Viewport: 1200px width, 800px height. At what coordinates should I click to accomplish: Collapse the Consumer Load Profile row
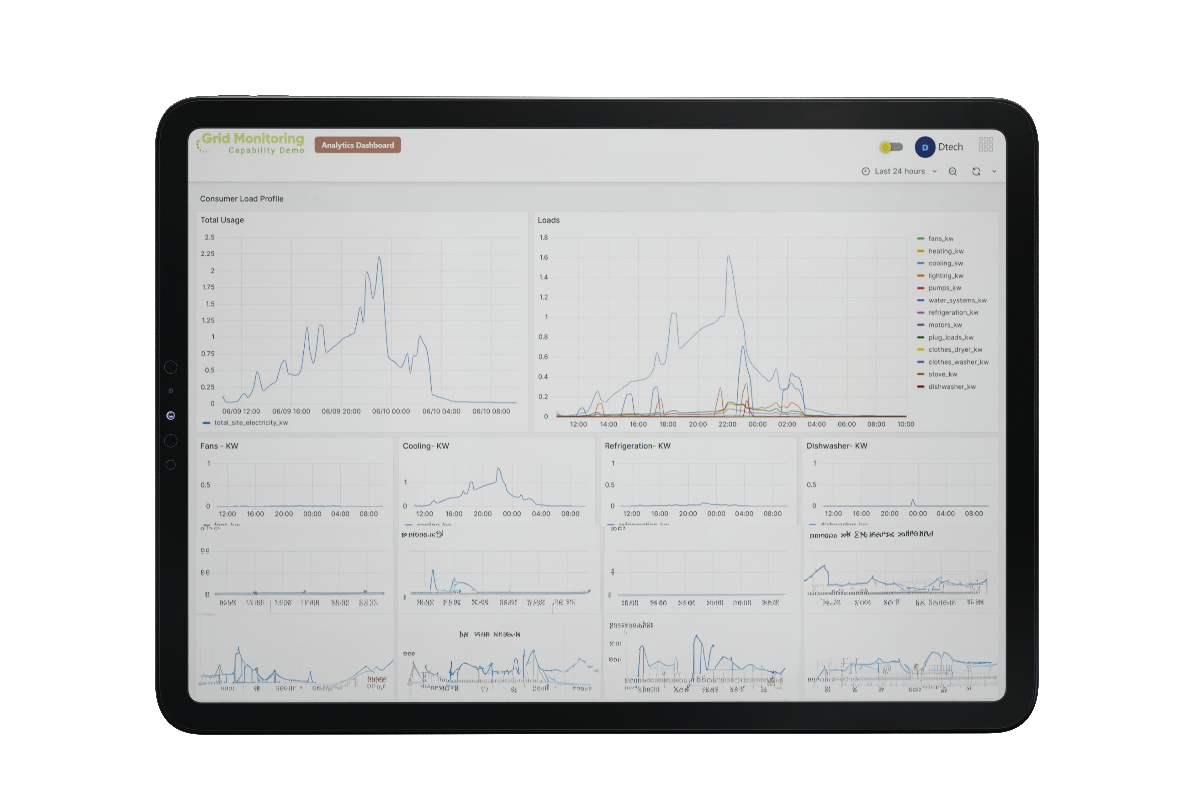(x=241, y=199)
